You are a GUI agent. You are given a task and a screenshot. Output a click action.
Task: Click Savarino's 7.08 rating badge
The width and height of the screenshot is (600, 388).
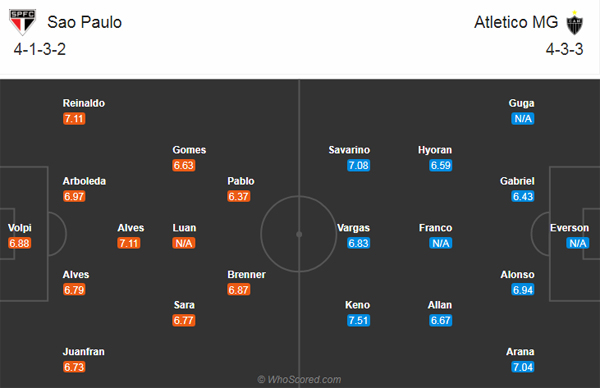[x=359, y=165]
